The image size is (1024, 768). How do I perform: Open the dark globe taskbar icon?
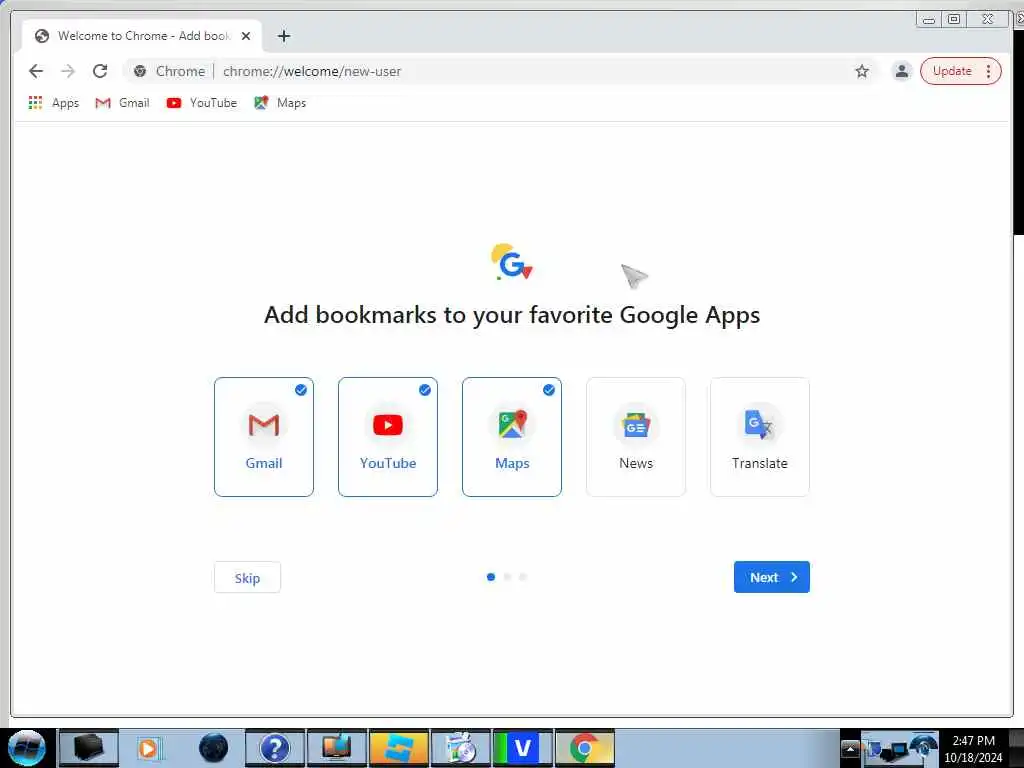[214, 748]
